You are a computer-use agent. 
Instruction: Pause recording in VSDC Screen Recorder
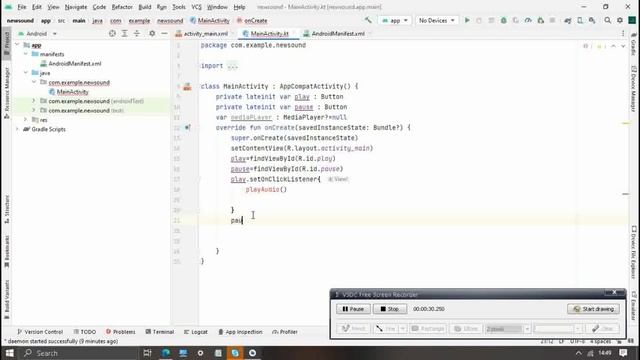pos(353,309)
